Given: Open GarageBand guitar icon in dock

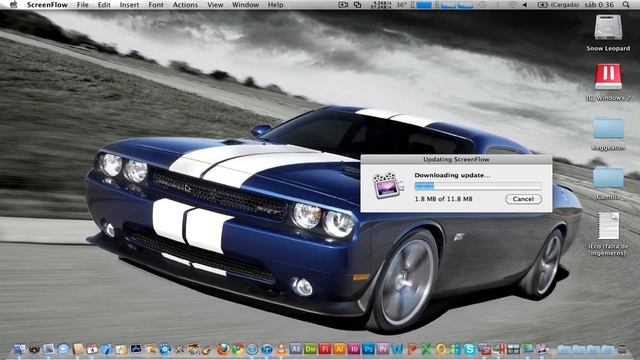Looking at the screenshot, I should pos(207,349).
